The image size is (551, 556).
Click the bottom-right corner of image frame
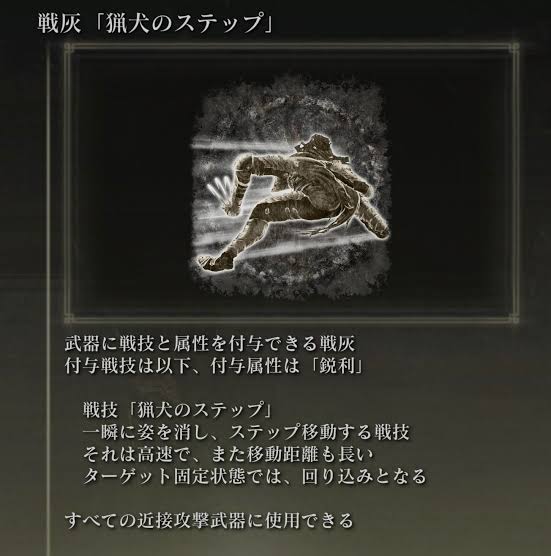coord(514,318)
